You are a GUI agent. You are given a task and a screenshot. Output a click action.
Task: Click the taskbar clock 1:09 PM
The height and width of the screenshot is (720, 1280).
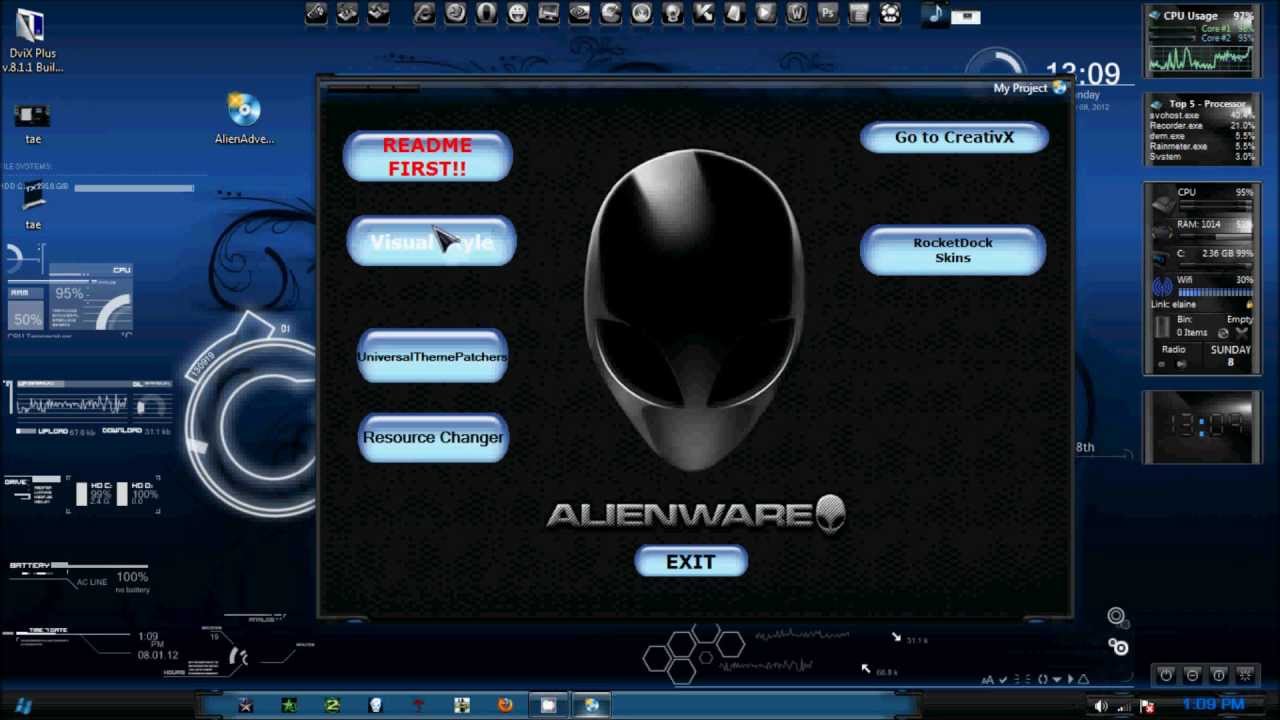(1213, 705)
